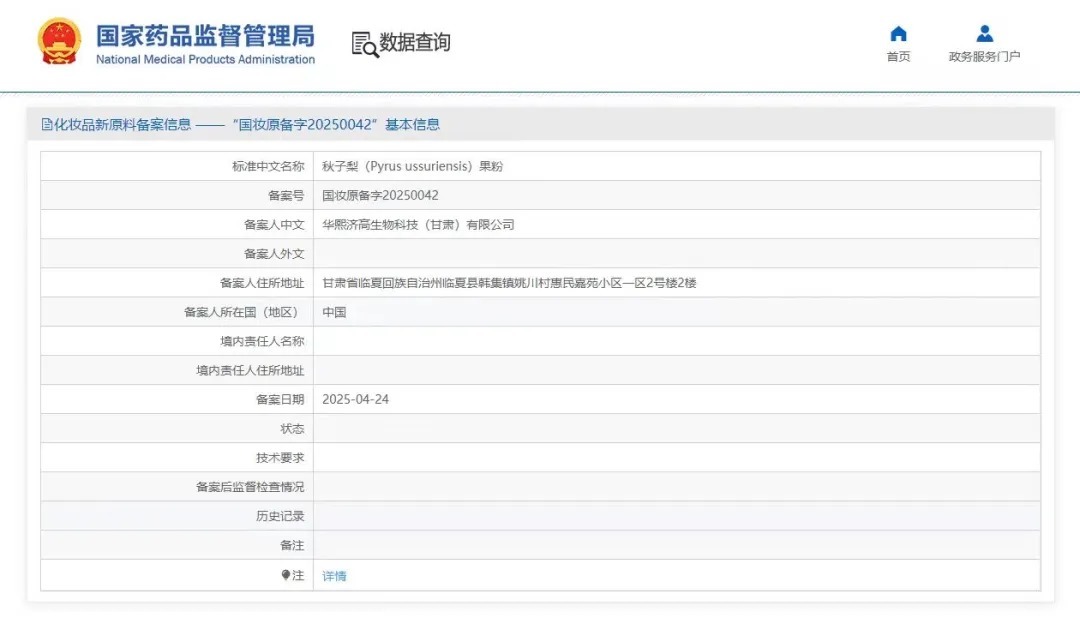Screen dimensions: 1080x618
Task: Open the 数据查询 search icon
Action: (x=364, y=44)
